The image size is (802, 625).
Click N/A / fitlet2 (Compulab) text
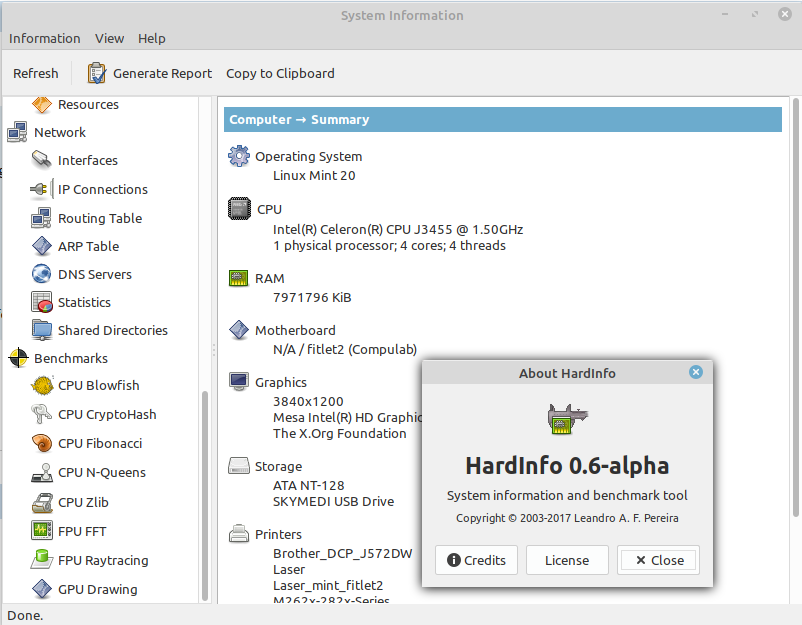[x=345, y=349]
